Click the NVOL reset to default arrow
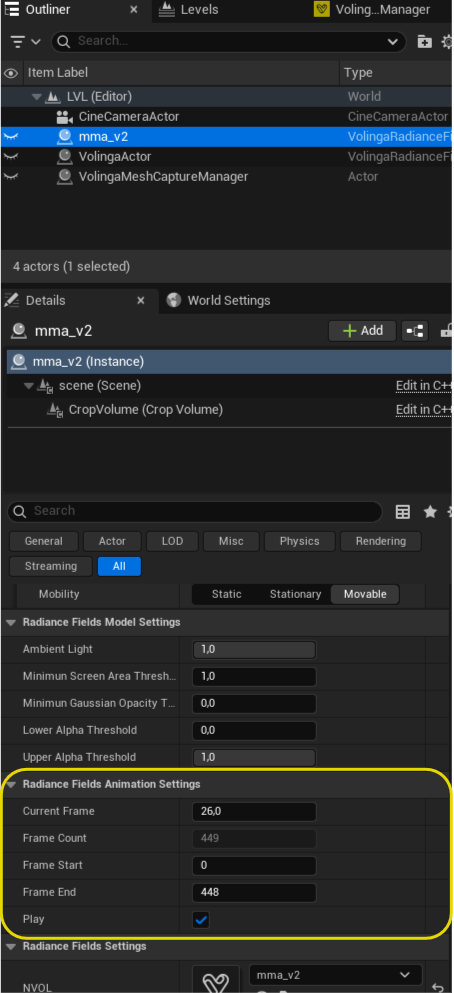Viewport: 454px width, 993px height. click(x=438, y=986)
